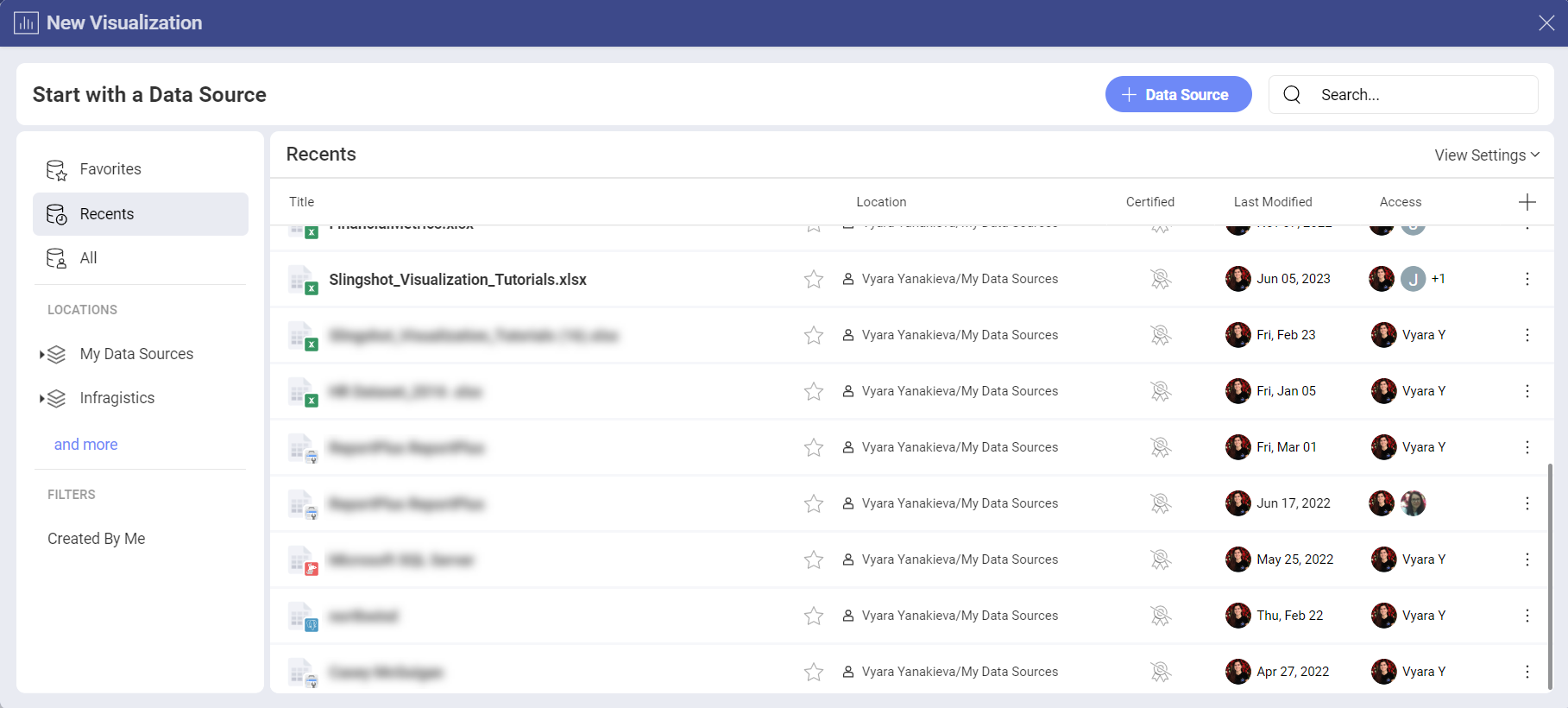The height and width of the screenshot is (708, 1568).
Task: Click the Recents clock database icon
Action: point(57,214)
